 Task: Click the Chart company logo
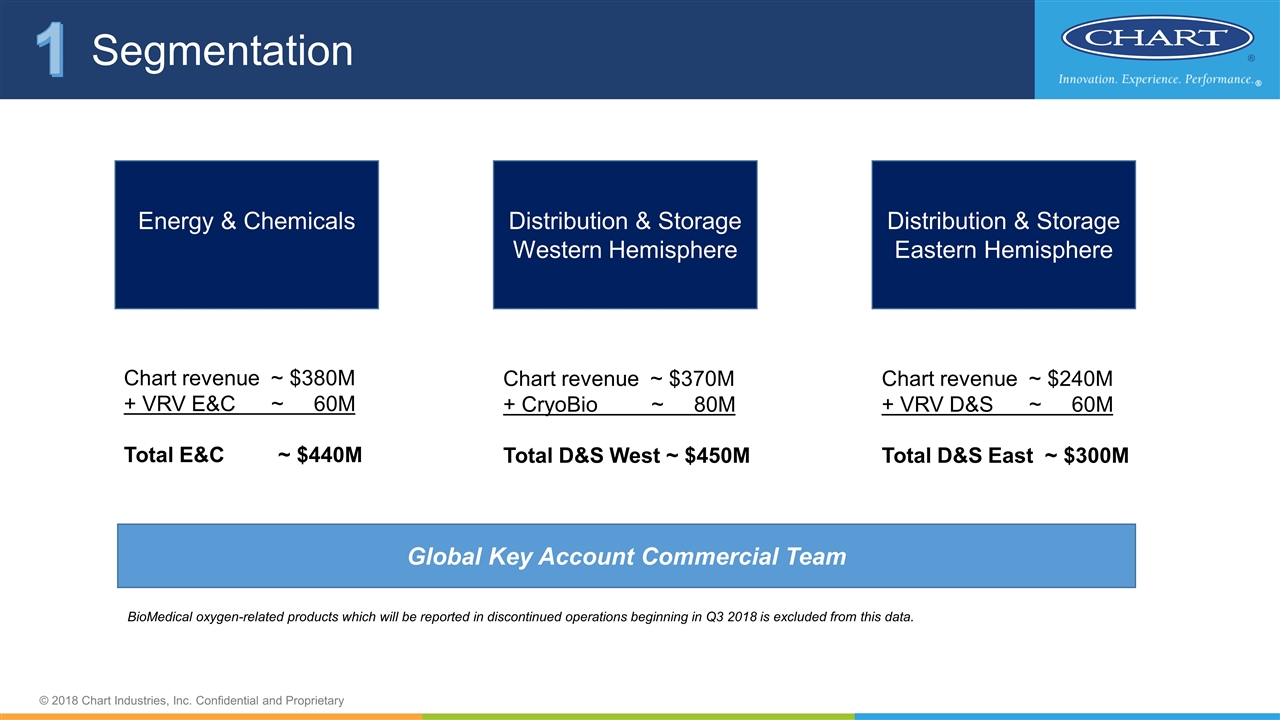1156,38
